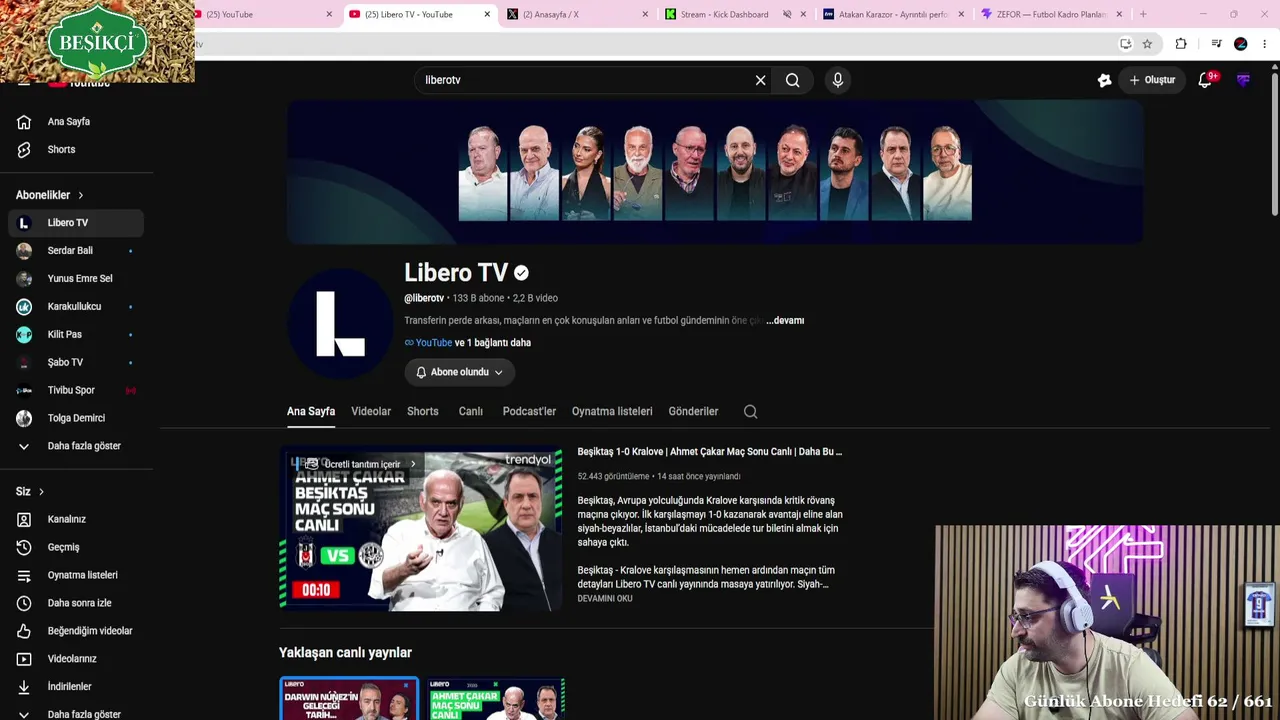The width and height of the screenshot is (1280, 720).
Task: Start voice search with the microphone
Action: [838, 80]
